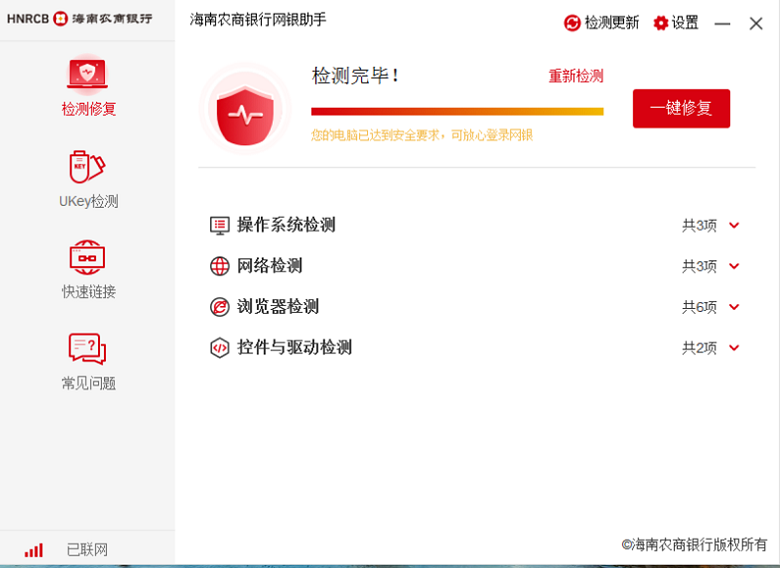The image size is (780, 568).
Task: Click the scan progress bar
Action: [x=457, y=111]
